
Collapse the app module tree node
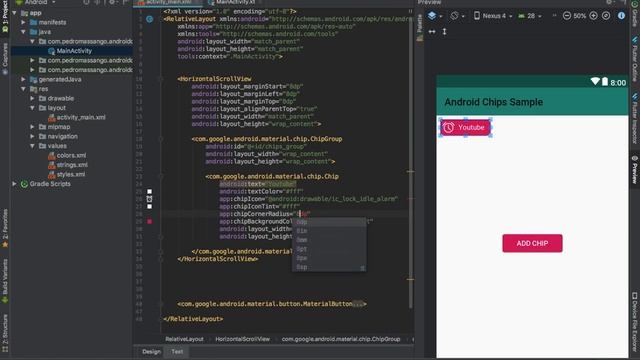(15, 13)
